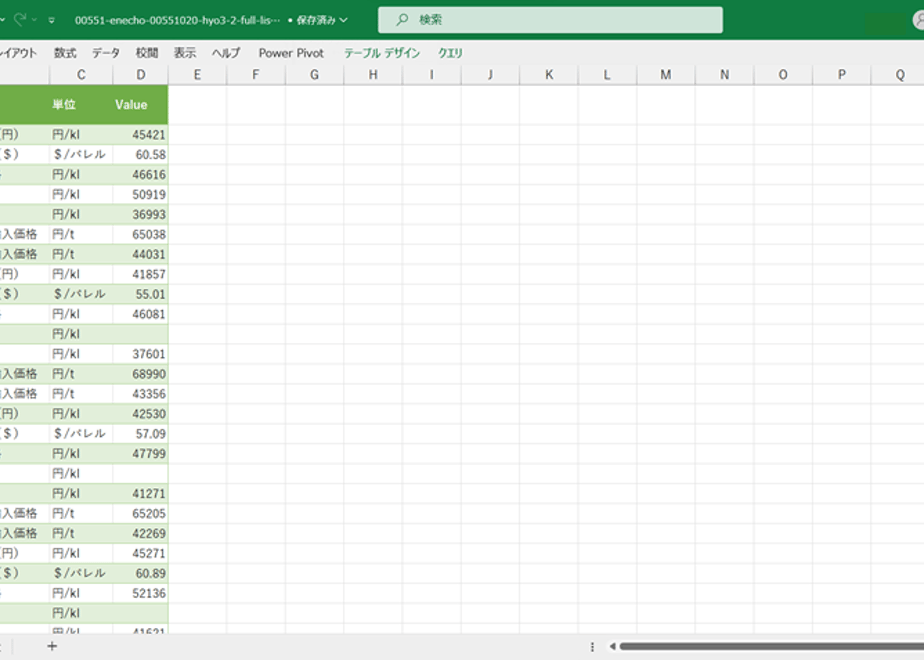Open the 数式 ribbon tab
This screenshot has height=660, width=924.
point(65,53)
